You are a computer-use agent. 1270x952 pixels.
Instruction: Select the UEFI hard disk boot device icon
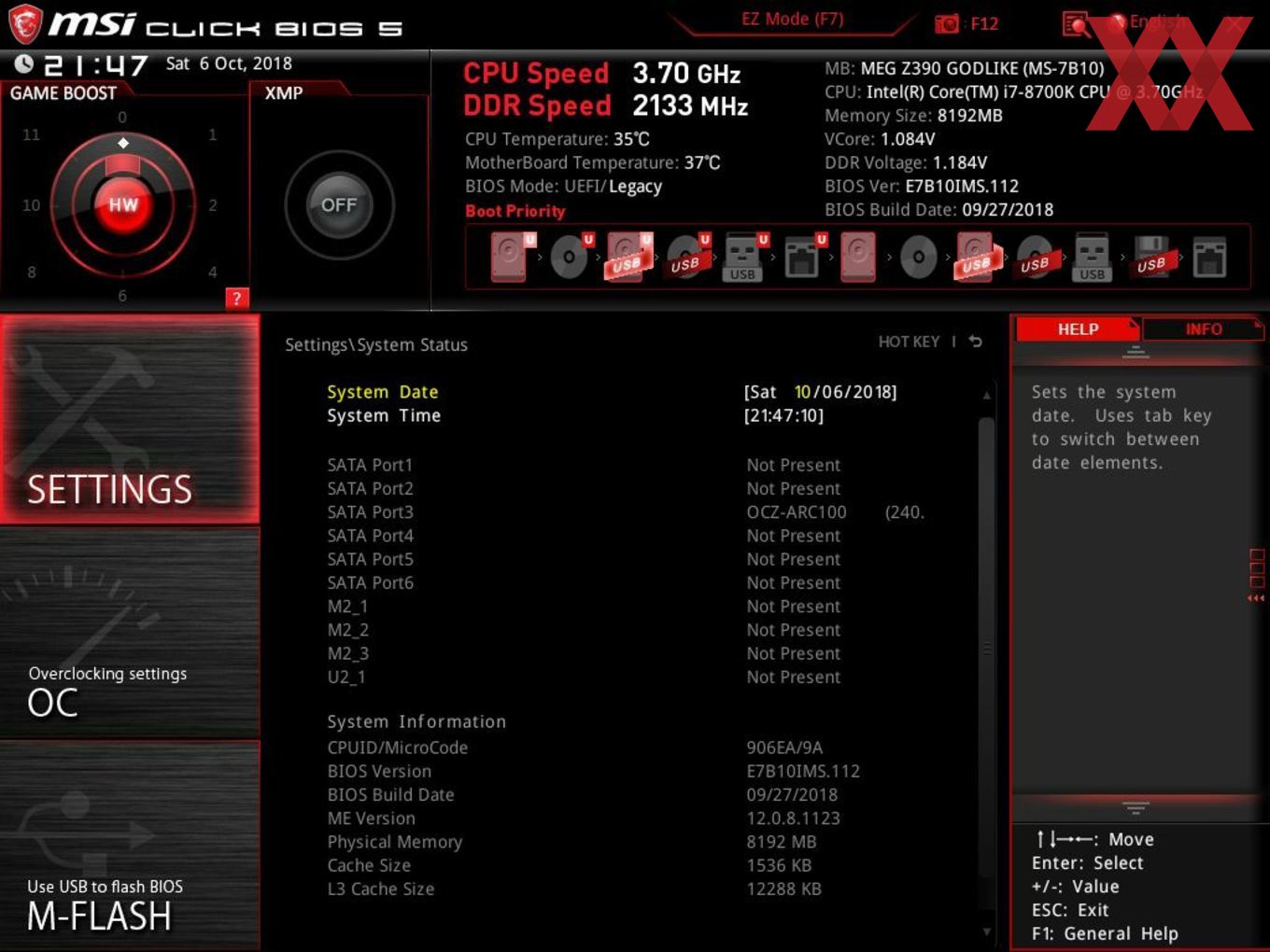point(513,257)
